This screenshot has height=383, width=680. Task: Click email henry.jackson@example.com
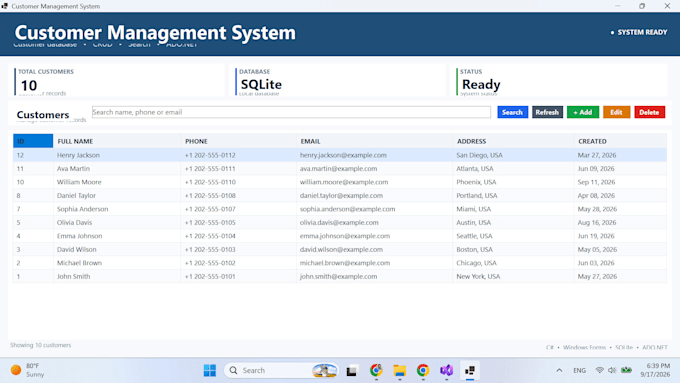[343, 155]
